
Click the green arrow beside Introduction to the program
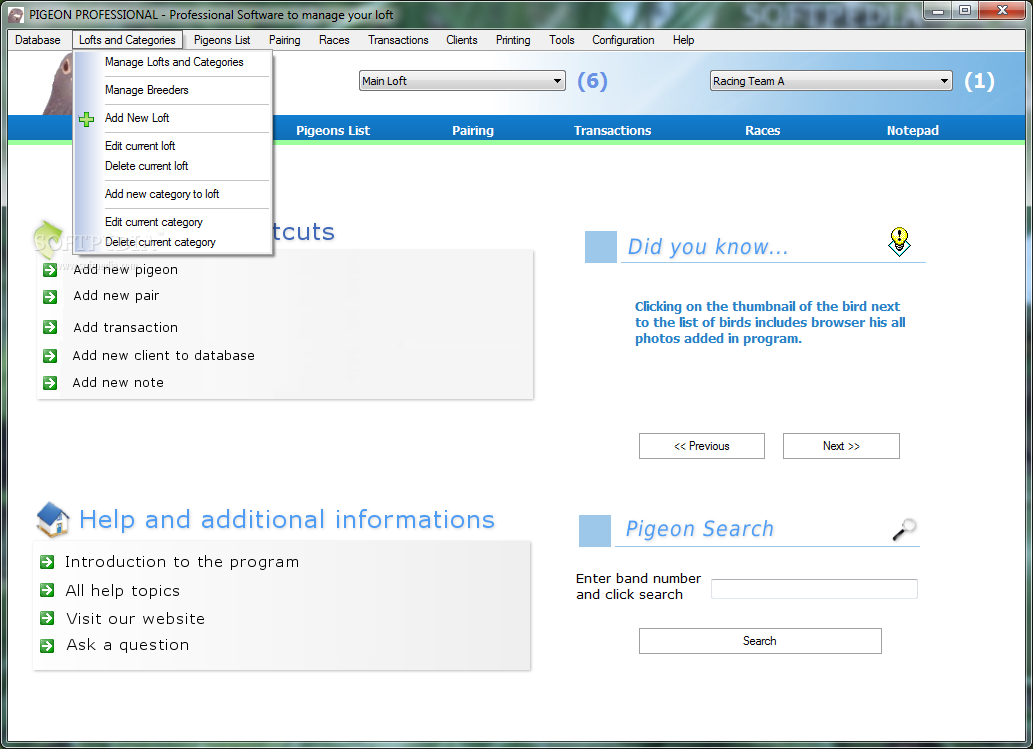click(47, 562)
